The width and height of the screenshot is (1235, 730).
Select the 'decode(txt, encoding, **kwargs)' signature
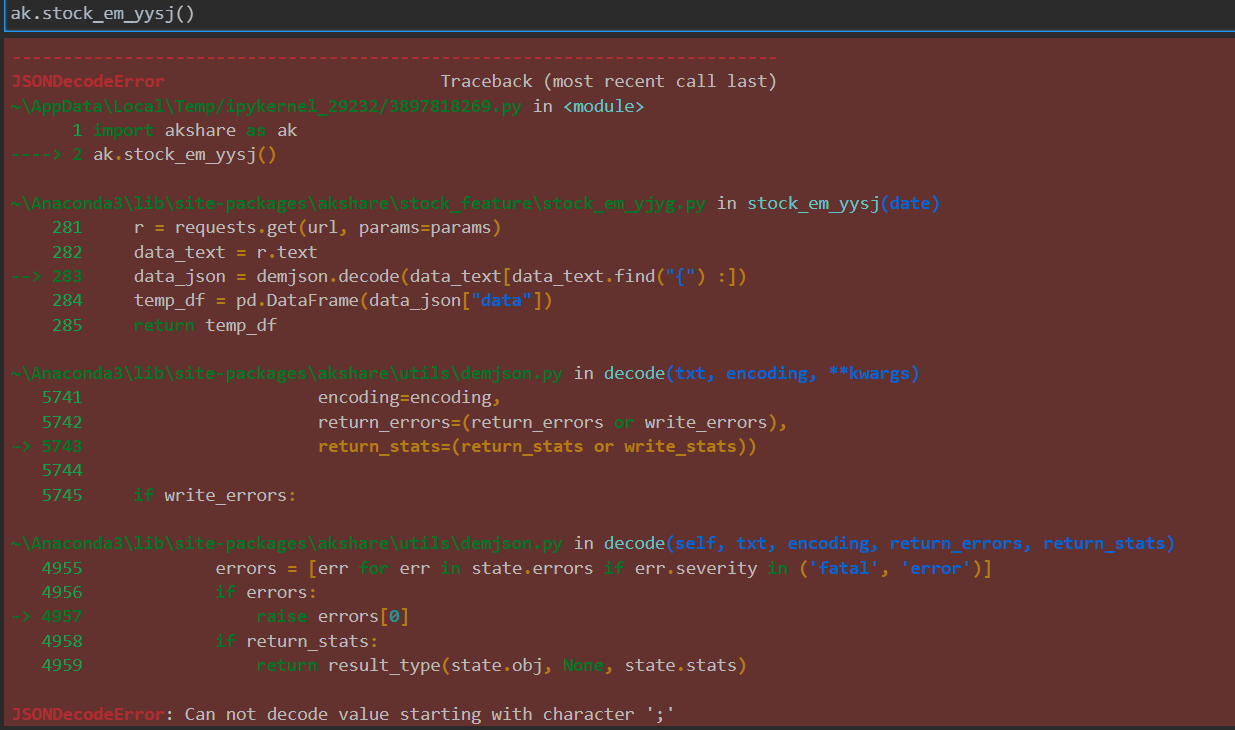(x=761, y=374)
